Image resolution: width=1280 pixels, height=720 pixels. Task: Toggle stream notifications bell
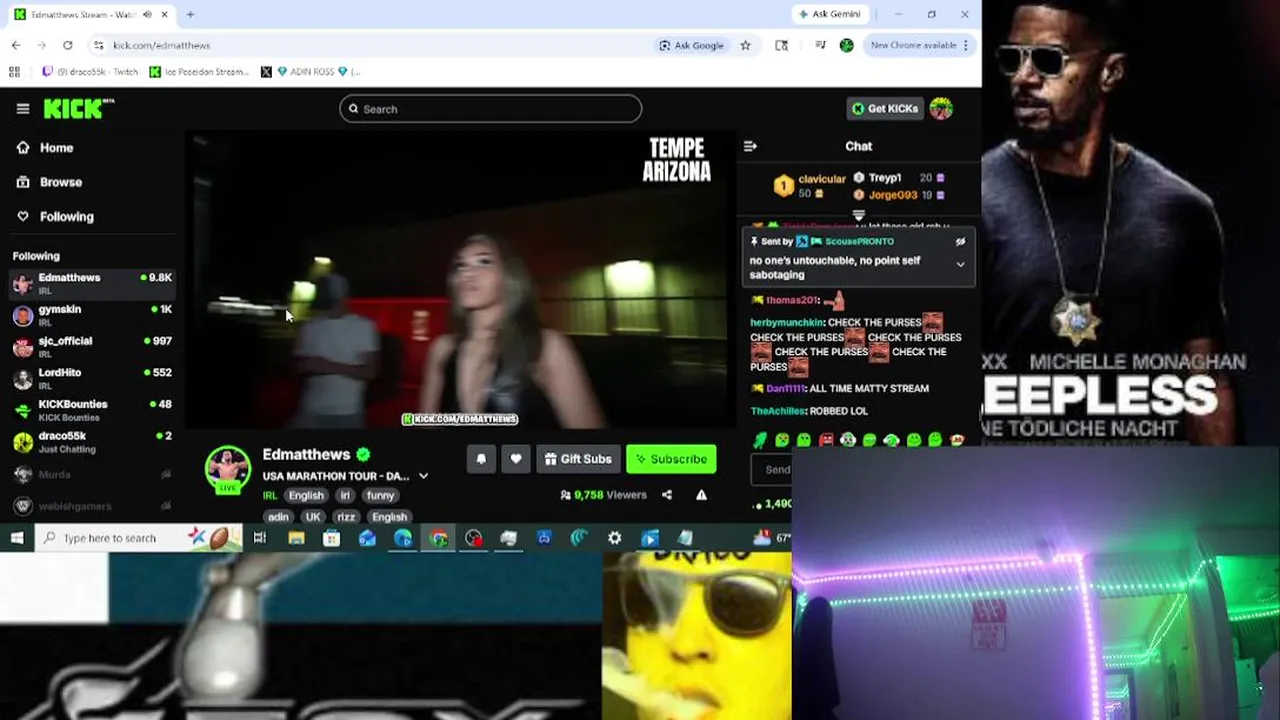click(481, 459)
